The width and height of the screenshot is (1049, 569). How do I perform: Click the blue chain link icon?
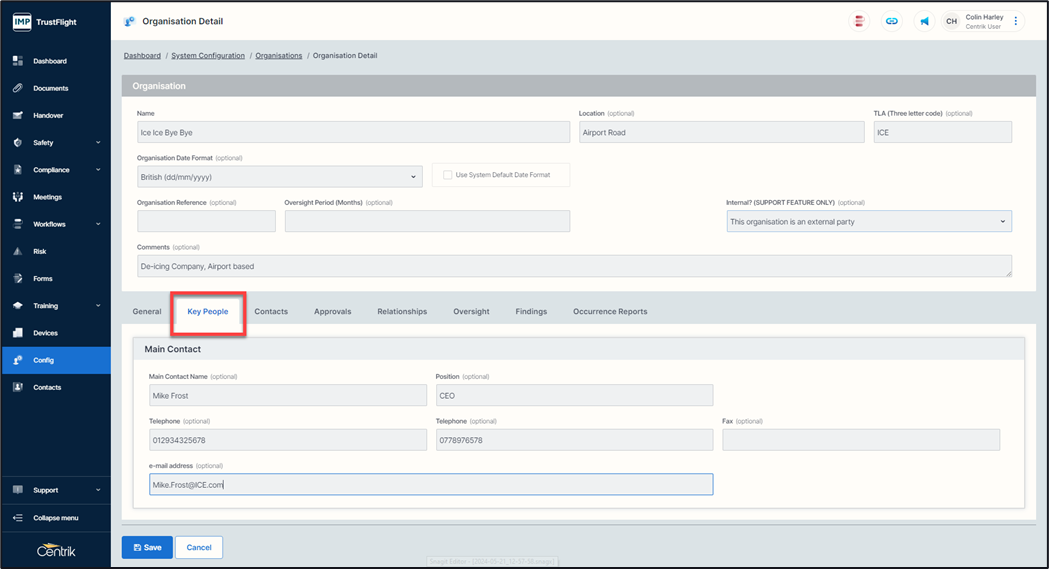891,21
